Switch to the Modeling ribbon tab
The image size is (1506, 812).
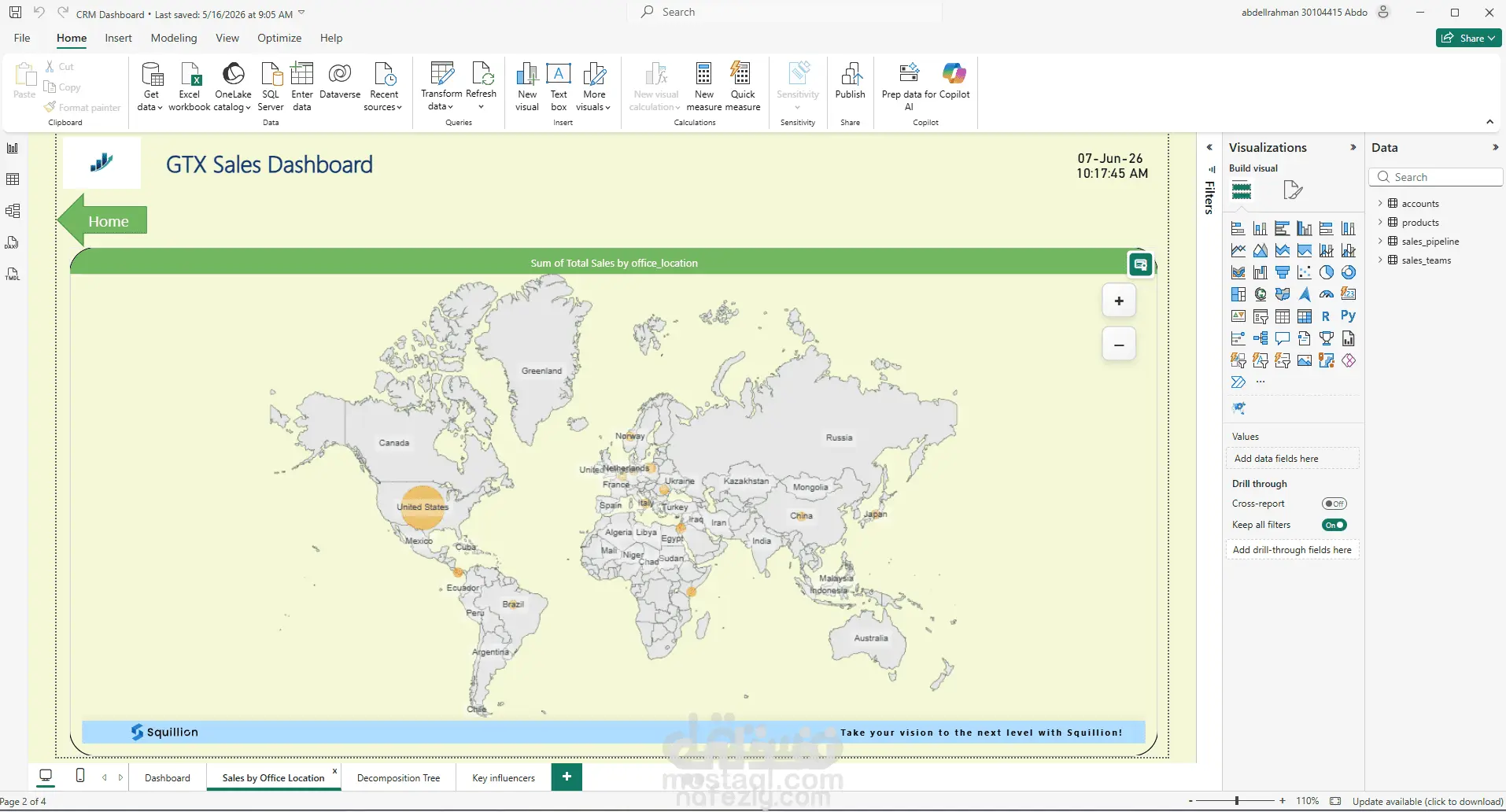(174, 38)
